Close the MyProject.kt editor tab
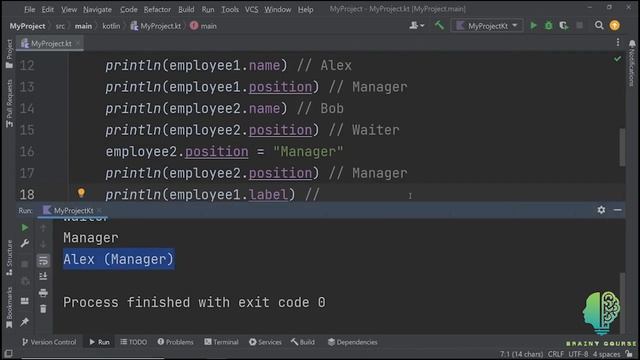 coord(78,43)
